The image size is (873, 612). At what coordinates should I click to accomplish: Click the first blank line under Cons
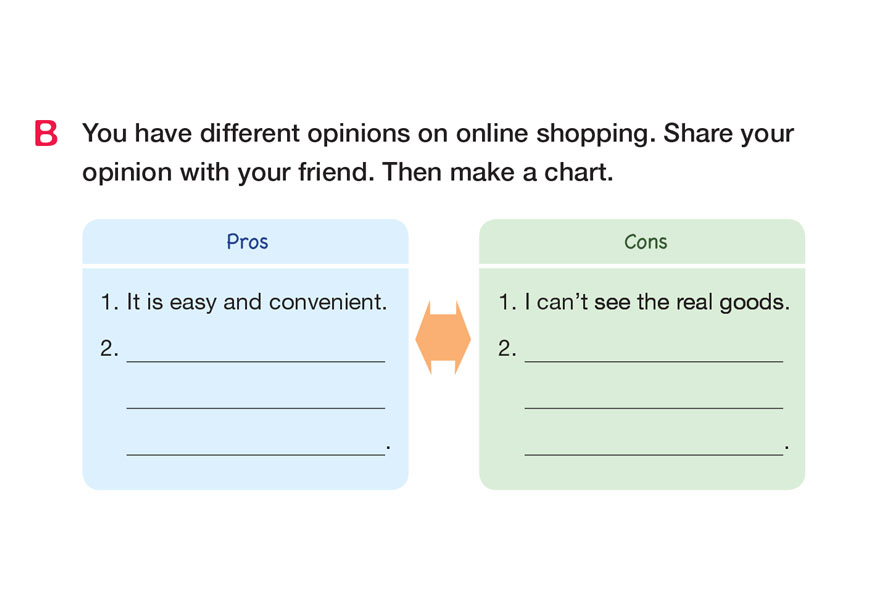[653, 357]
